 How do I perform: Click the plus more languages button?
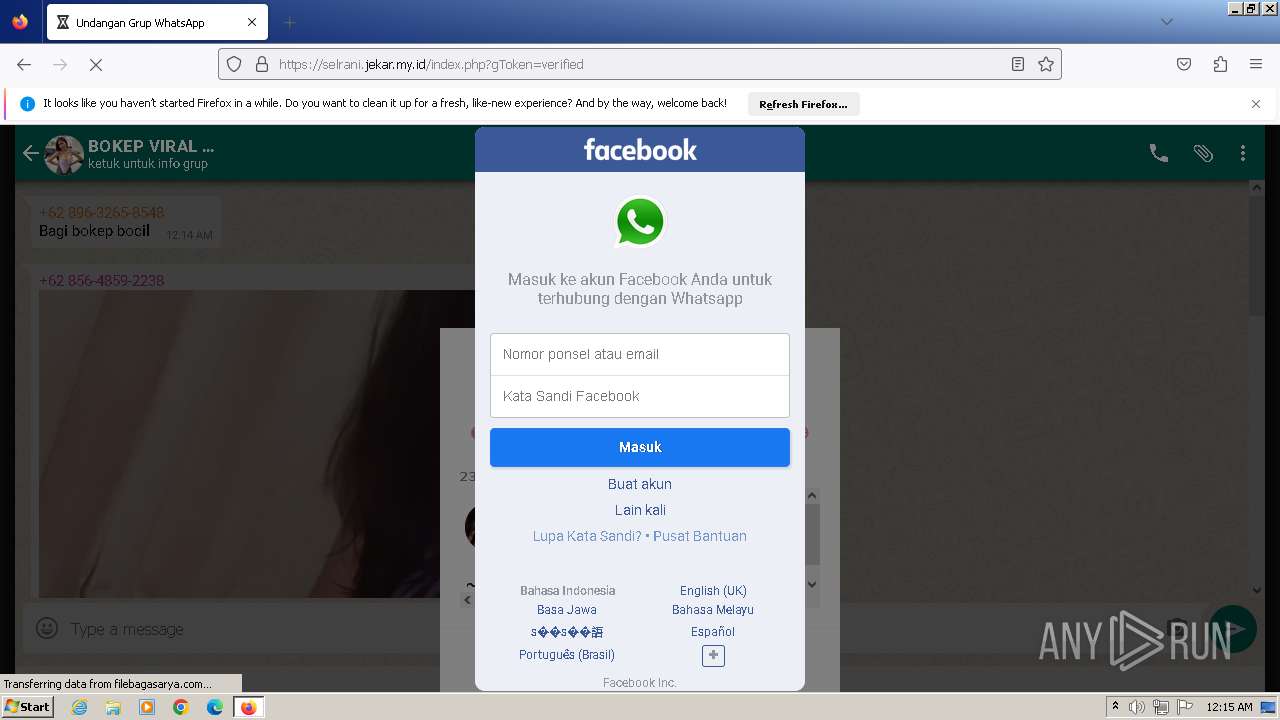point(713,656)
